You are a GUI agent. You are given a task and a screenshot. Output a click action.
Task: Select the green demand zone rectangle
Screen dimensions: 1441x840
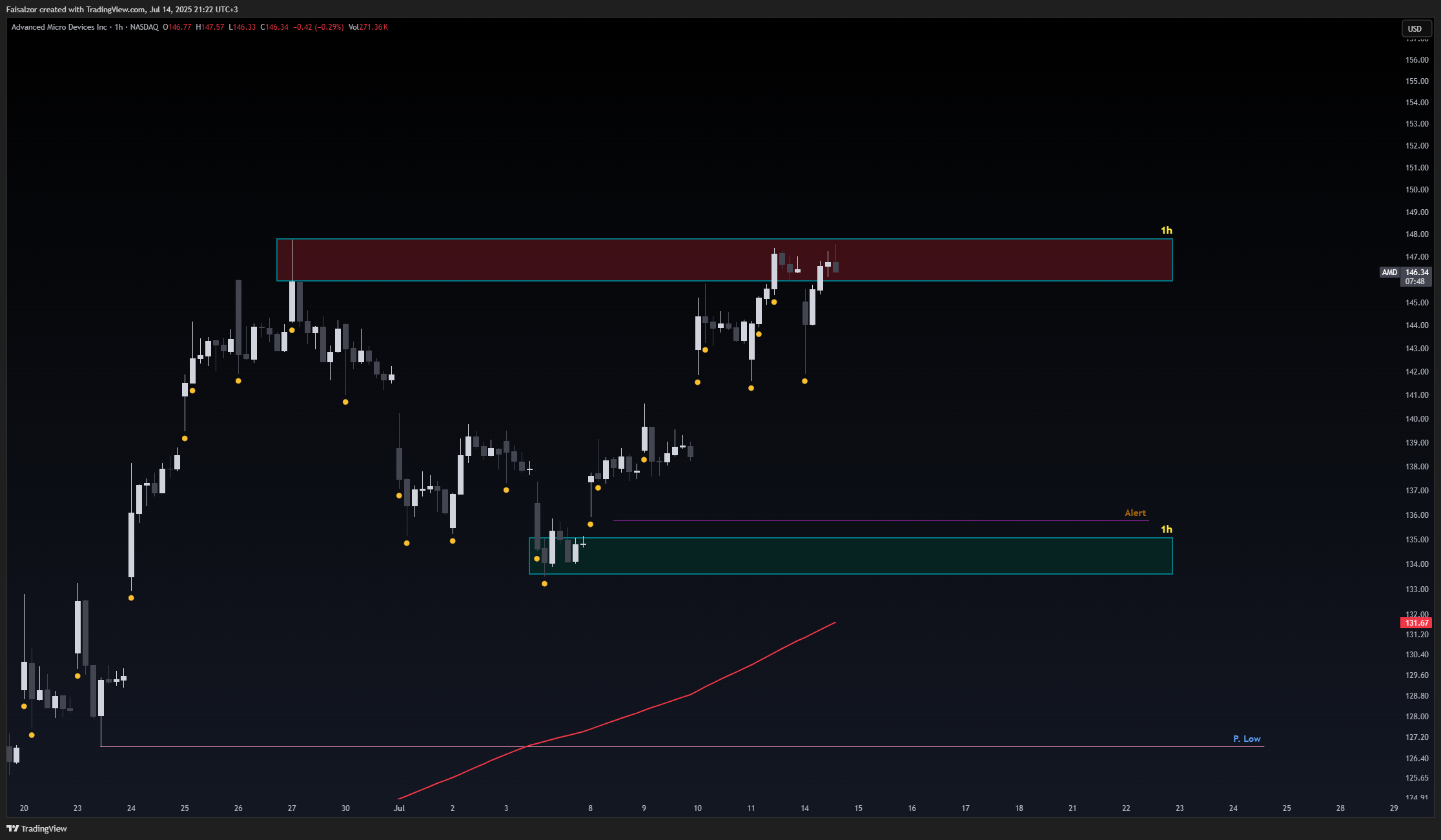(851, 556)
